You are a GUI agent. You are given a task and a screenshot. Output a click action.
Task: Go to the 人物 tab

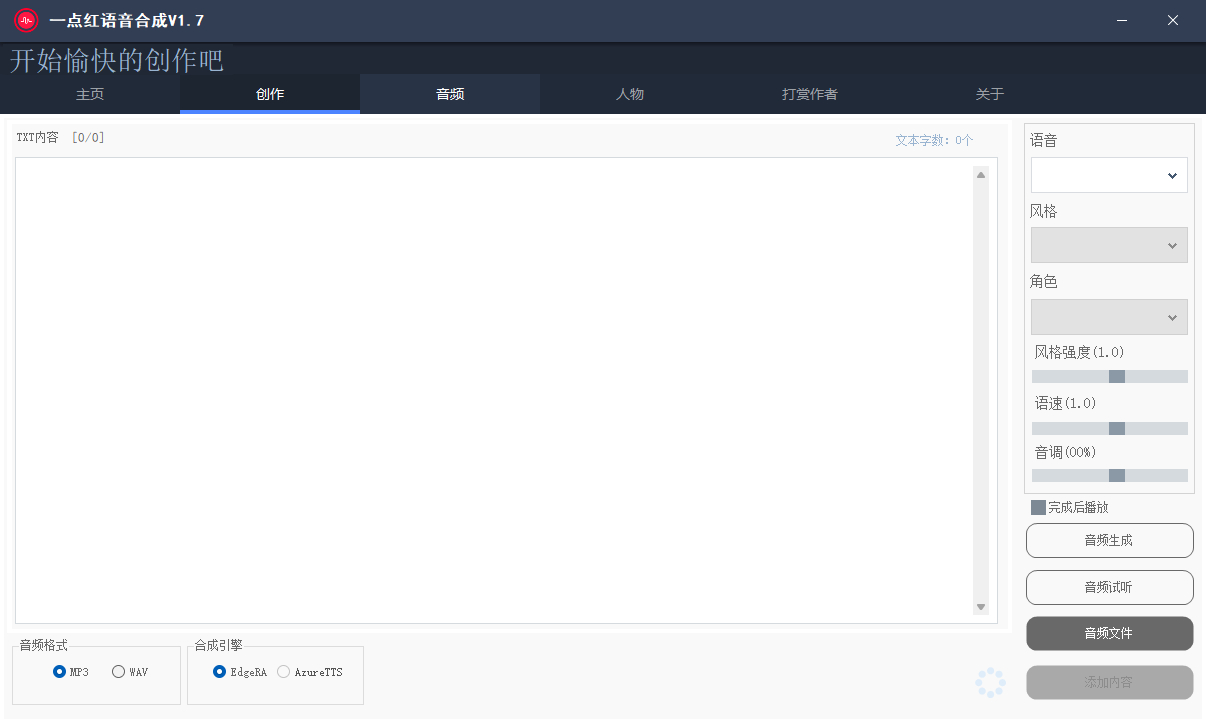(630, 95)
